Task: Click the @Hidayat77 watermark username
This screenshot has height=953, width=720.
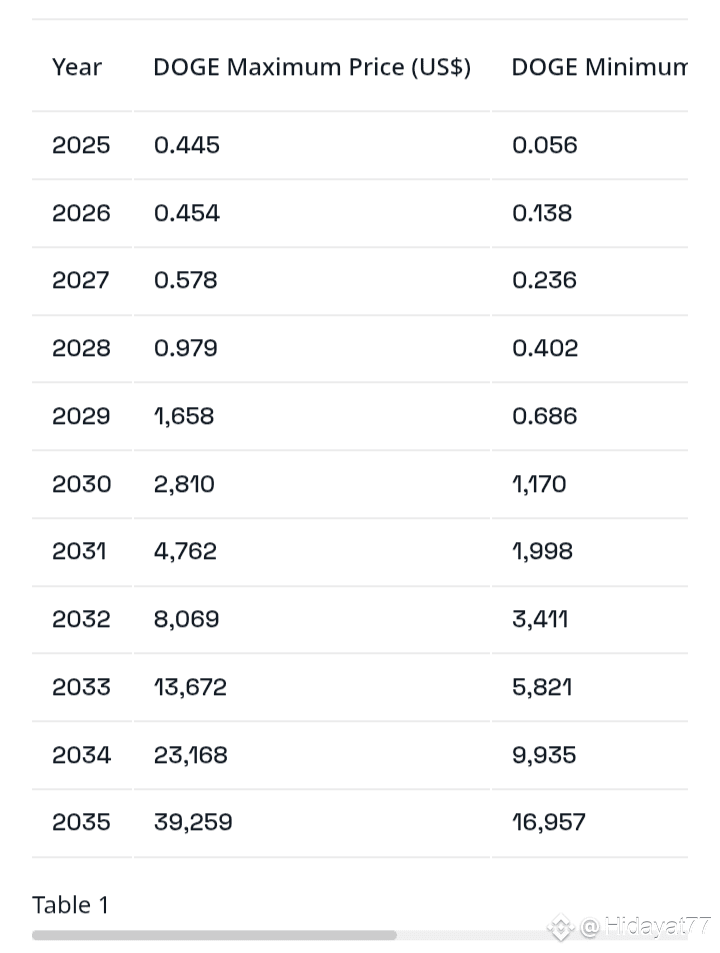Action: pyautogui.click(x=645, y=927)
